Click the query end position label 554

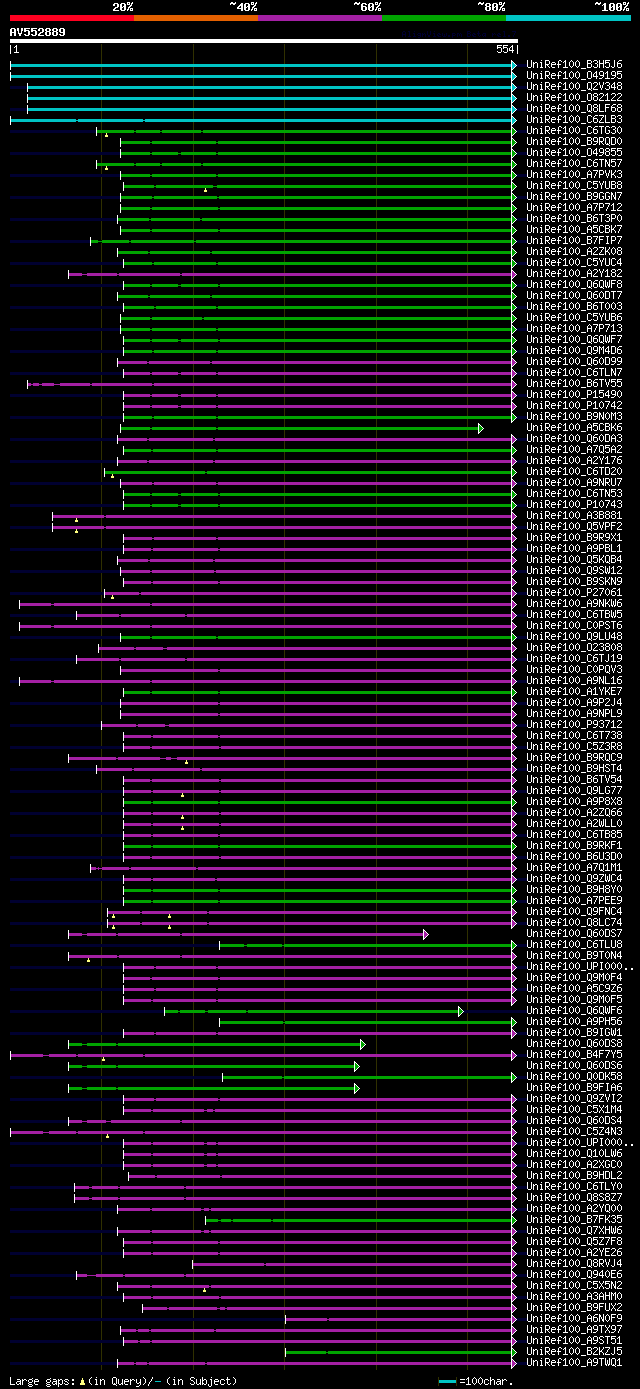pyautogui.click(x=505, y=50)
